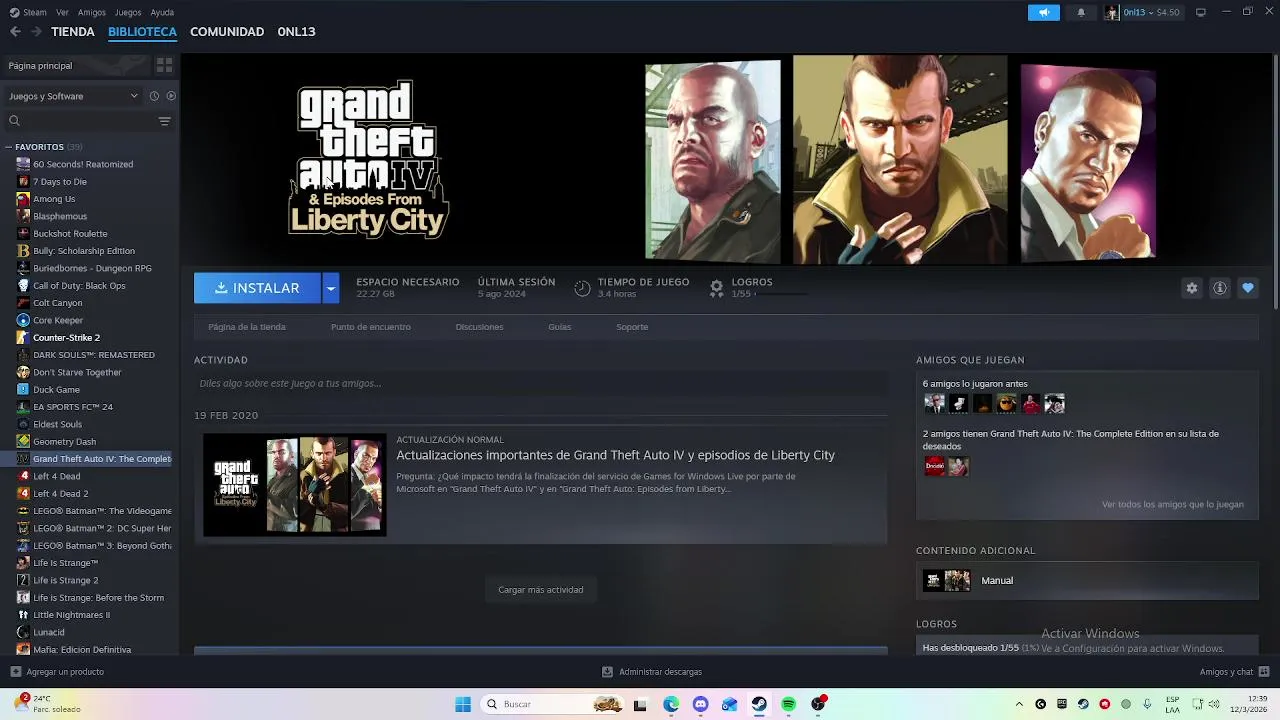This screenshot has height=720, width=1280.
Task: Switch to TIENDA tab
Action: [73, 32]
